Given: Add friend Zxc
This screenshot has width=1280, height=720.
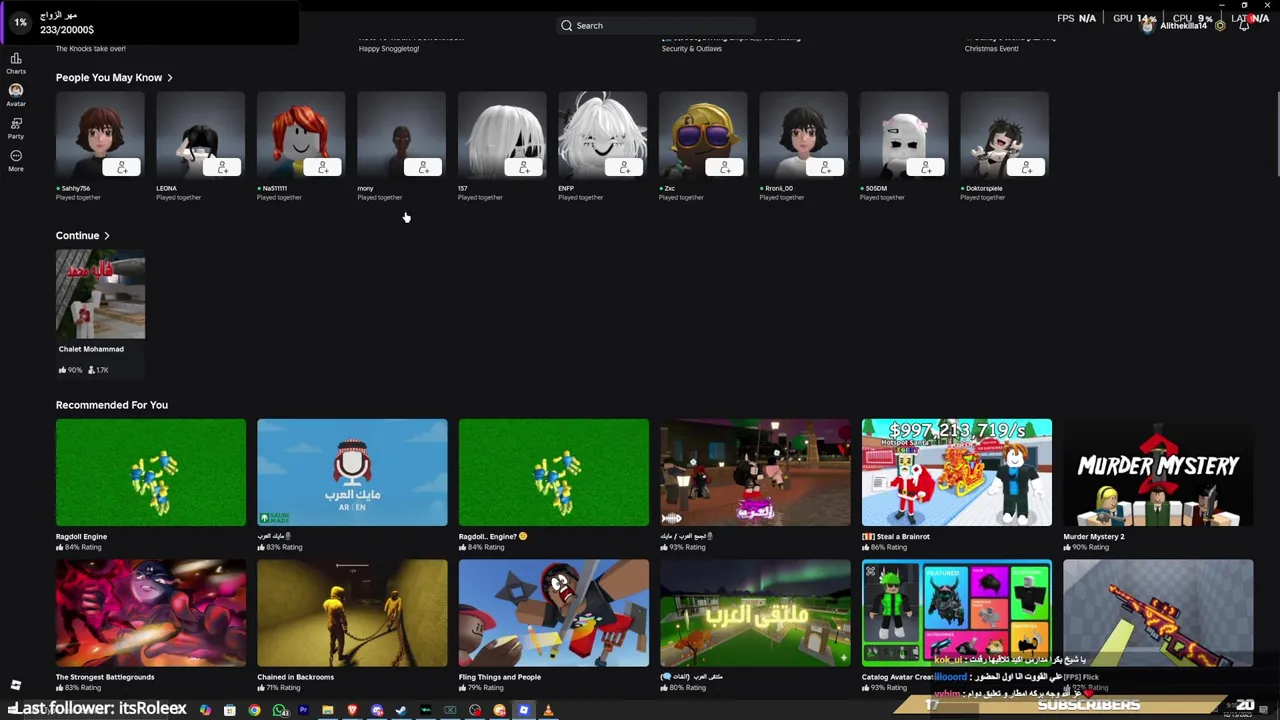Looking at the screenshot, I should tap(725, 167).
